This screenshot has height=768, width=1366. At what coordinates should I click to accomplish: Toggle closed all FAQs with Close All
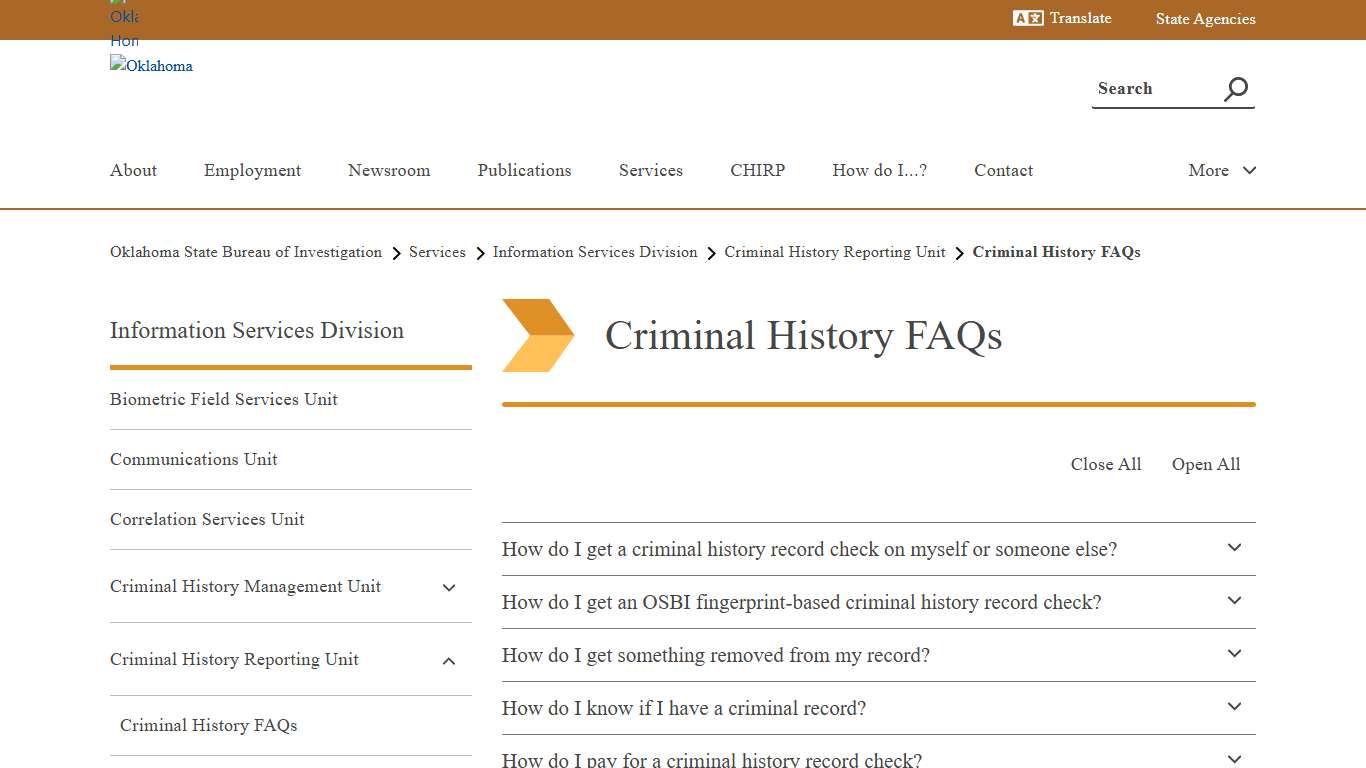pyautogui.click(x=1105, y=464)
